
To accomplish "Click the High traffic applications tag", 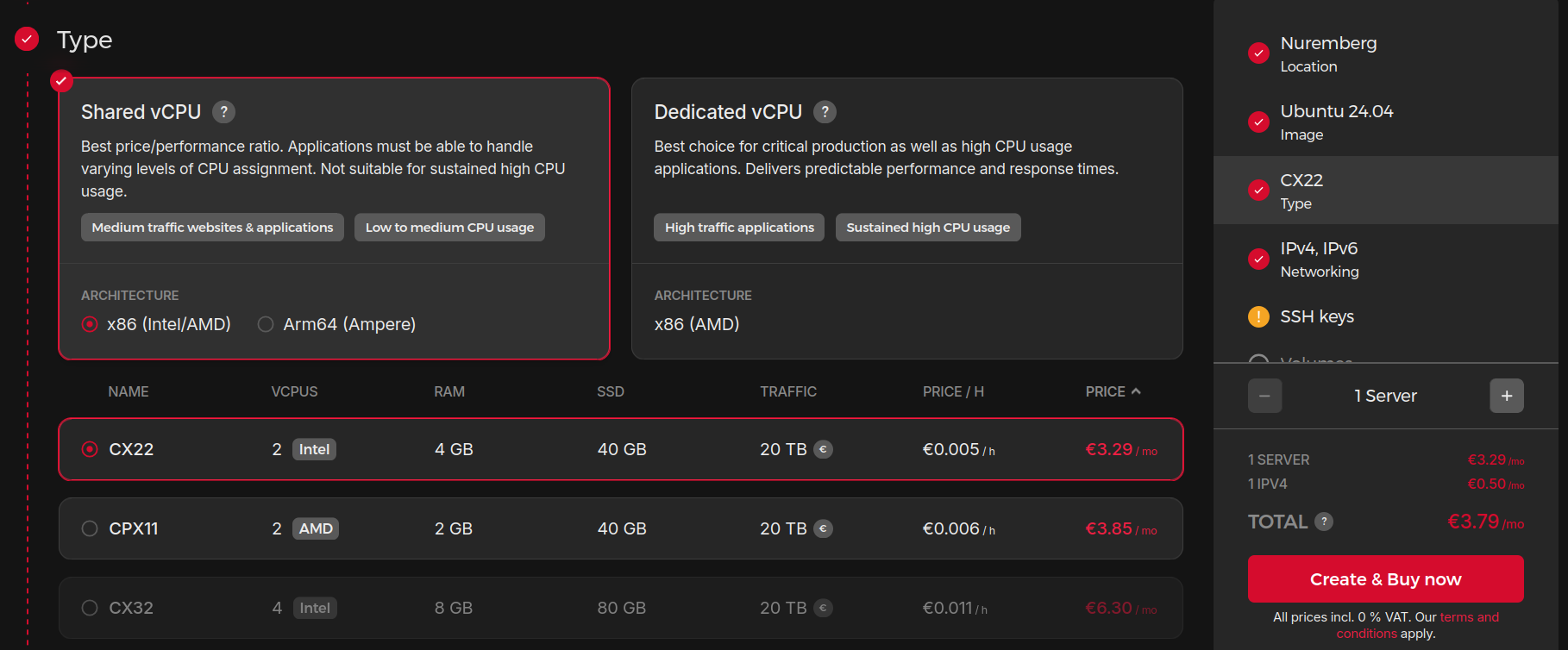I will 739,228.
